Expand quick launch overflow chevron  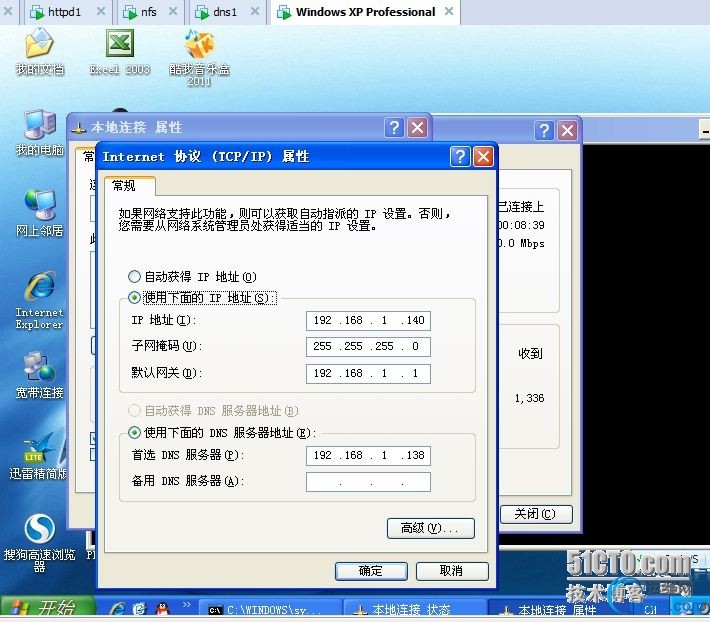pyautogui.click(x=187, y=604)
